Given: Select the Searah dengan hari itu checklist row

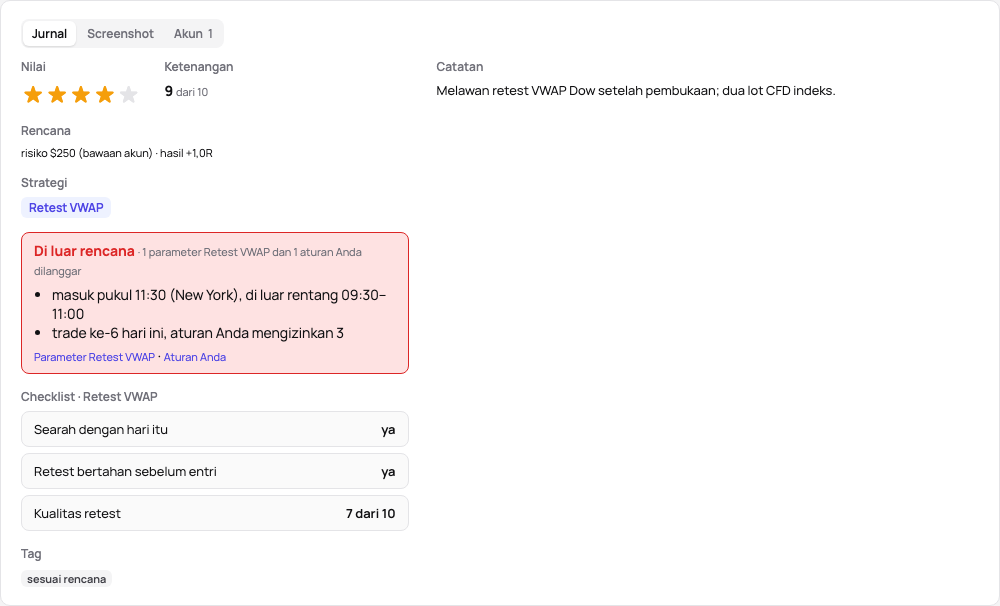Looking at the screenshot, I should tap(215, 429).
